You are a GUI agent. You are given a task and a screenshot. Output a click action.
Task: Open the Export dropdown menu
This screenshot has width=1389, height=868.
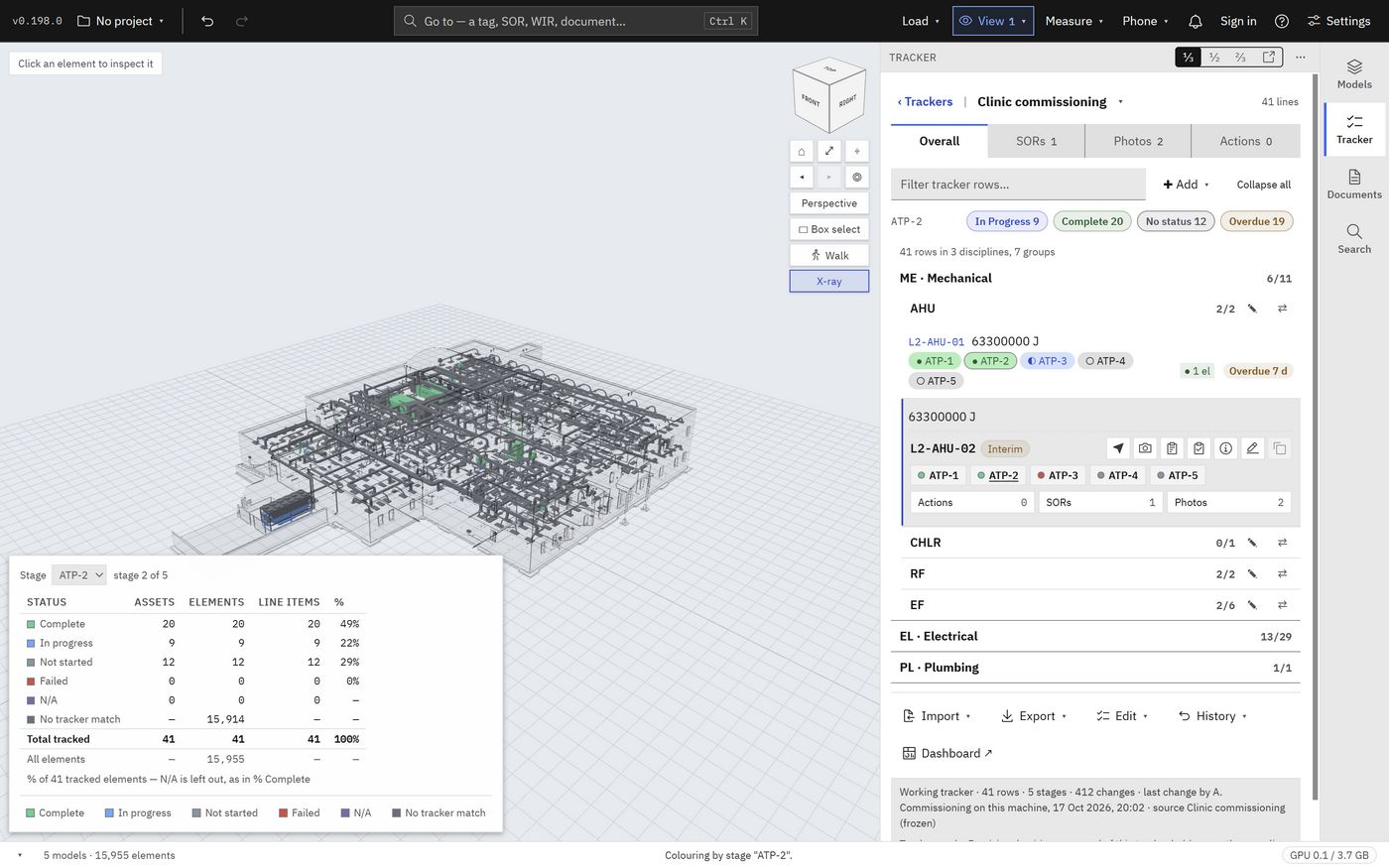point(1034,716)
